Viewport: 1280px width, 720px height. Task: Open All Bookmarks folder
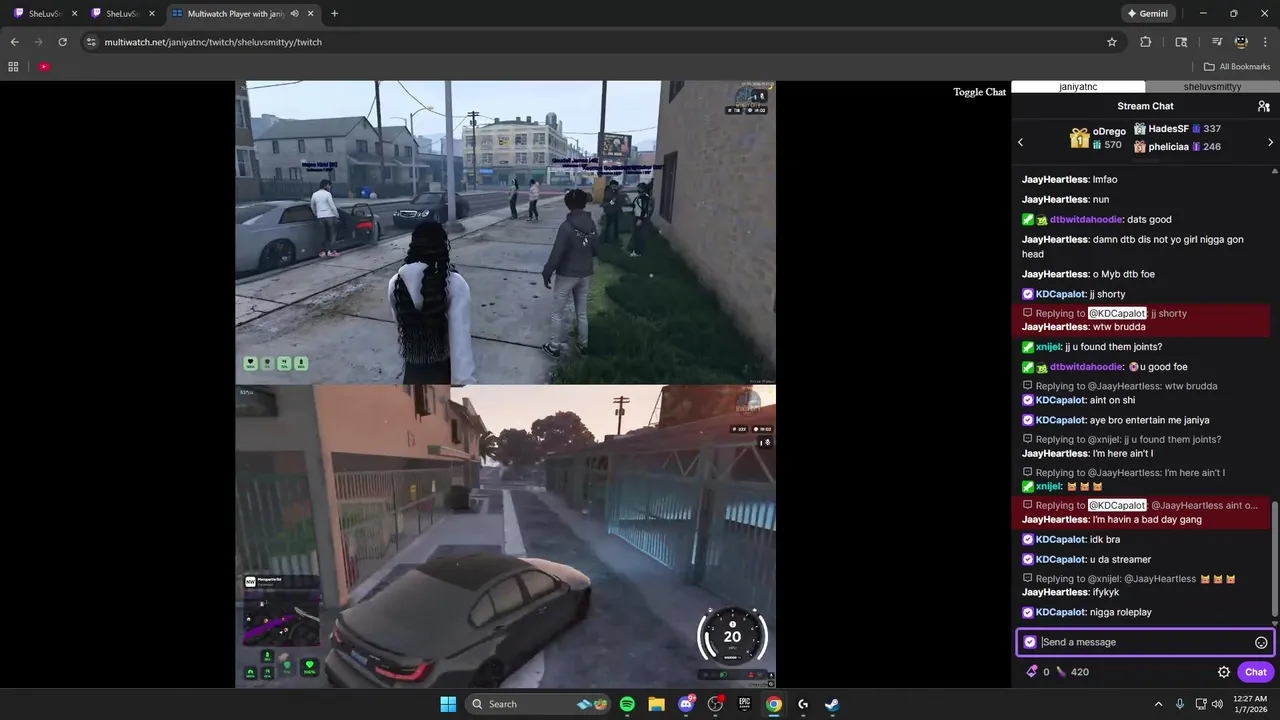pos(1237,66)
